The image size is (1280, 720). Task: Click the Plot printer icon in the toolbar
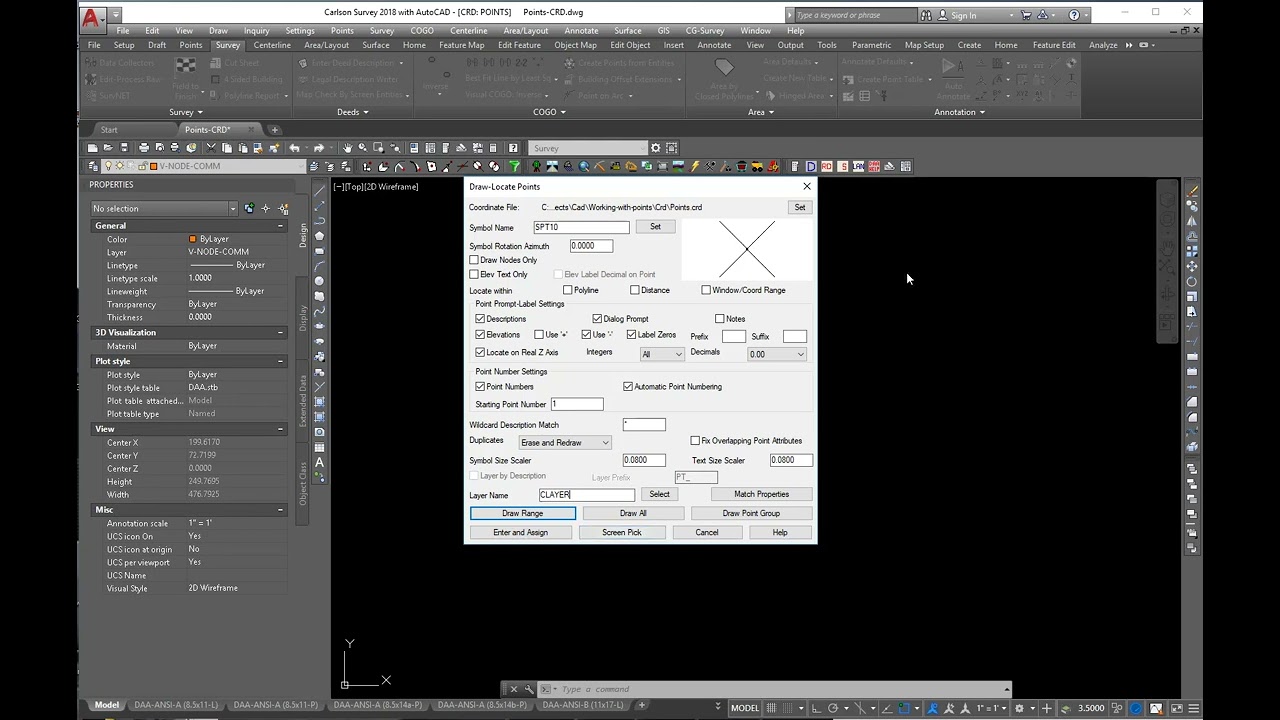pos(143,148)
